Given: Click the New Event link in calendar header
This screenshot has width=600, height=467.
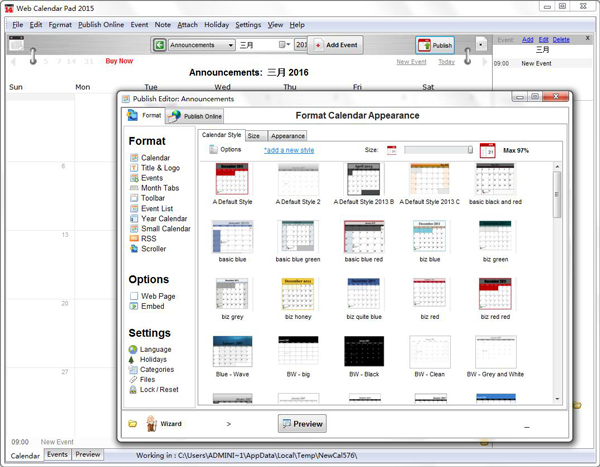Looking at the screenshot, I should tap(411, 62).
